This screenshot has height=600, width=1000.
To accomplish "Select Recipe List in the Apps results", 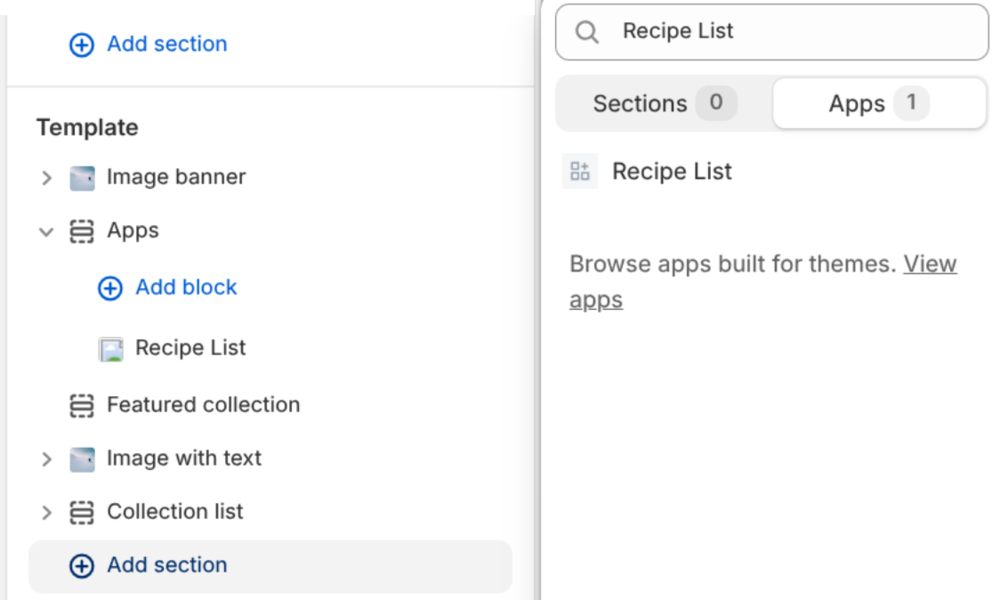I will [x=672, y=171].
